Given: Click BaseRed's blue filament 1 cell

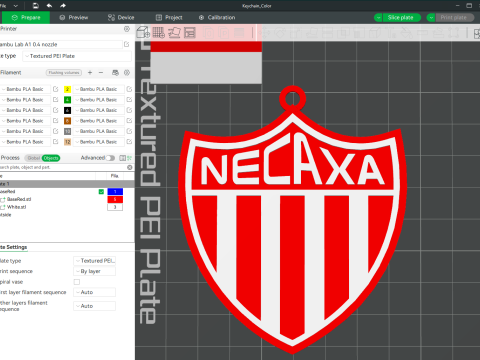Looking at the screenshot, I should tap(115, 192).
